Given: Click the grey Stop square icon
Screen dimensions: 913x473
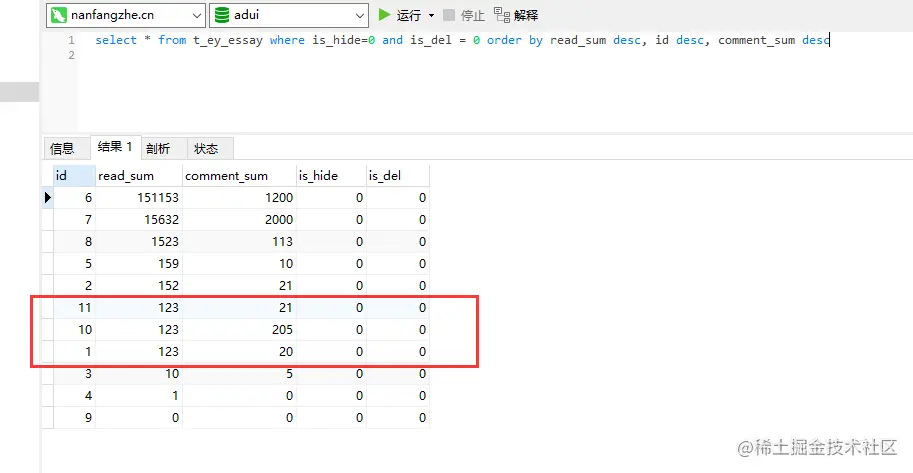Looking at the screenshot, I should point(449,15).
